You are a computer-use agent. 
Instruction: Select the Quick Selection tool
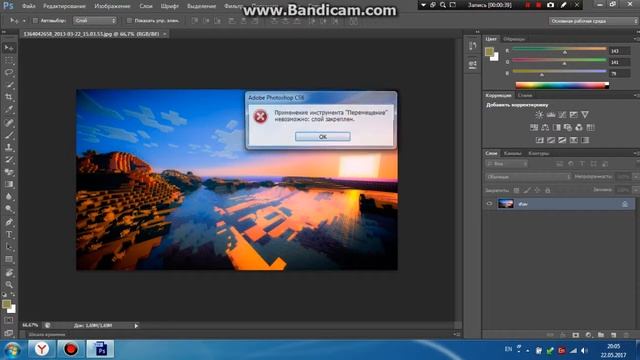click(9, 85)
